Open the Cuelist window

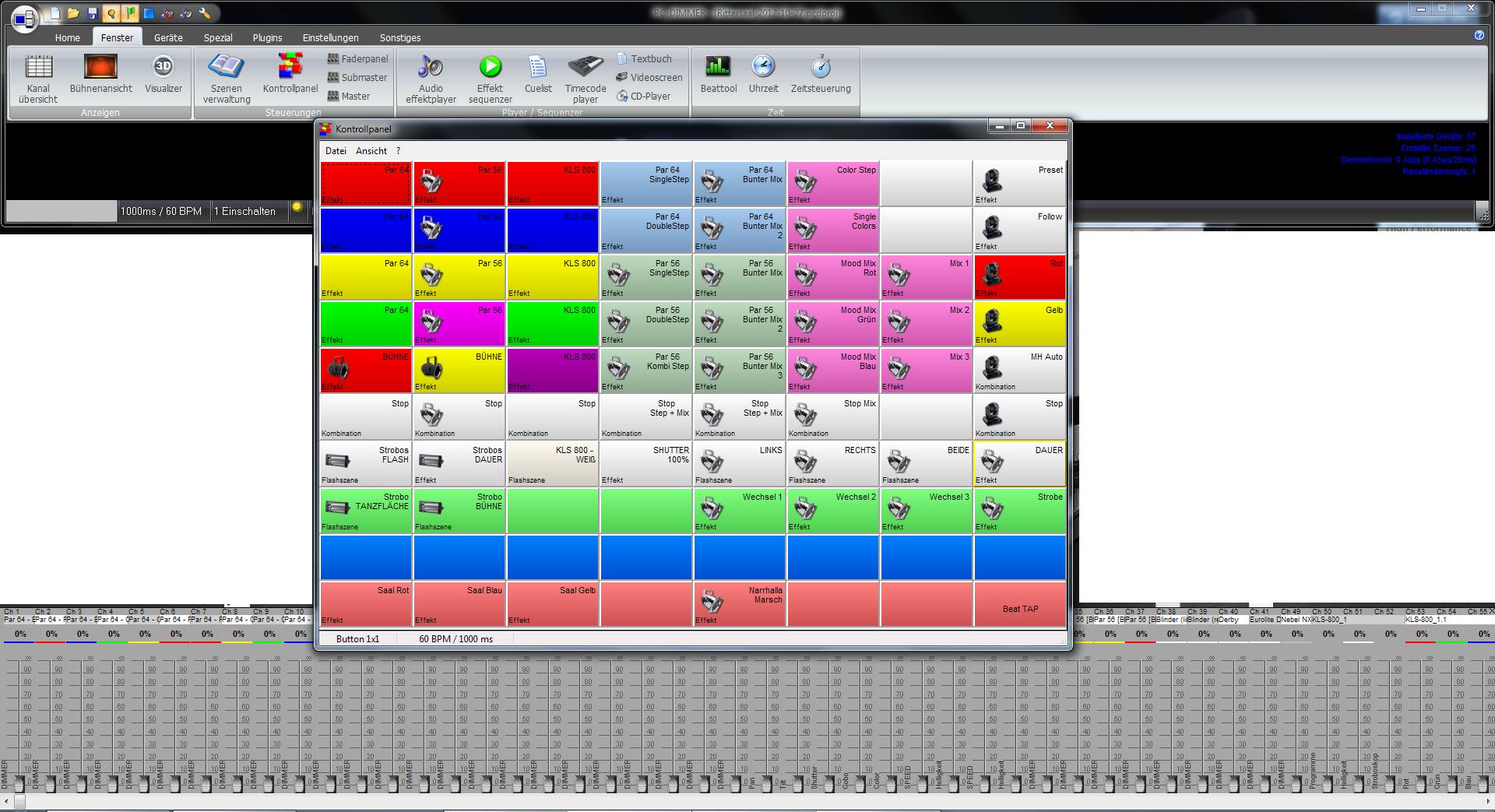(538, 74)
